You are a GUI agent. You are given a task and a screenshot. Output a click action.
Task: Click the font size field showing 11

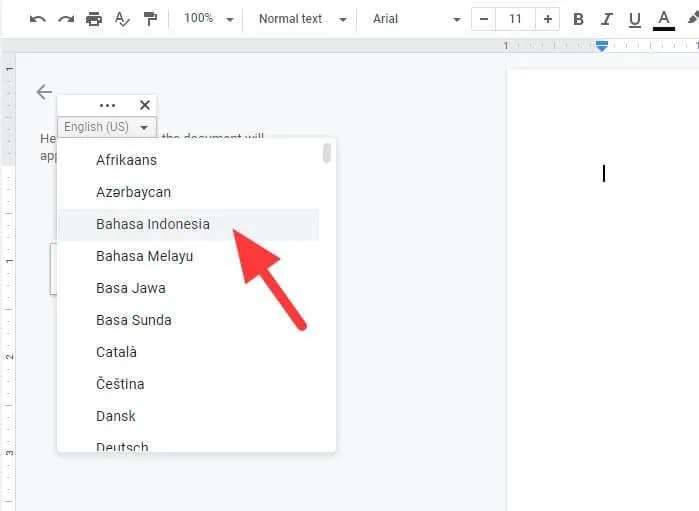515,19
